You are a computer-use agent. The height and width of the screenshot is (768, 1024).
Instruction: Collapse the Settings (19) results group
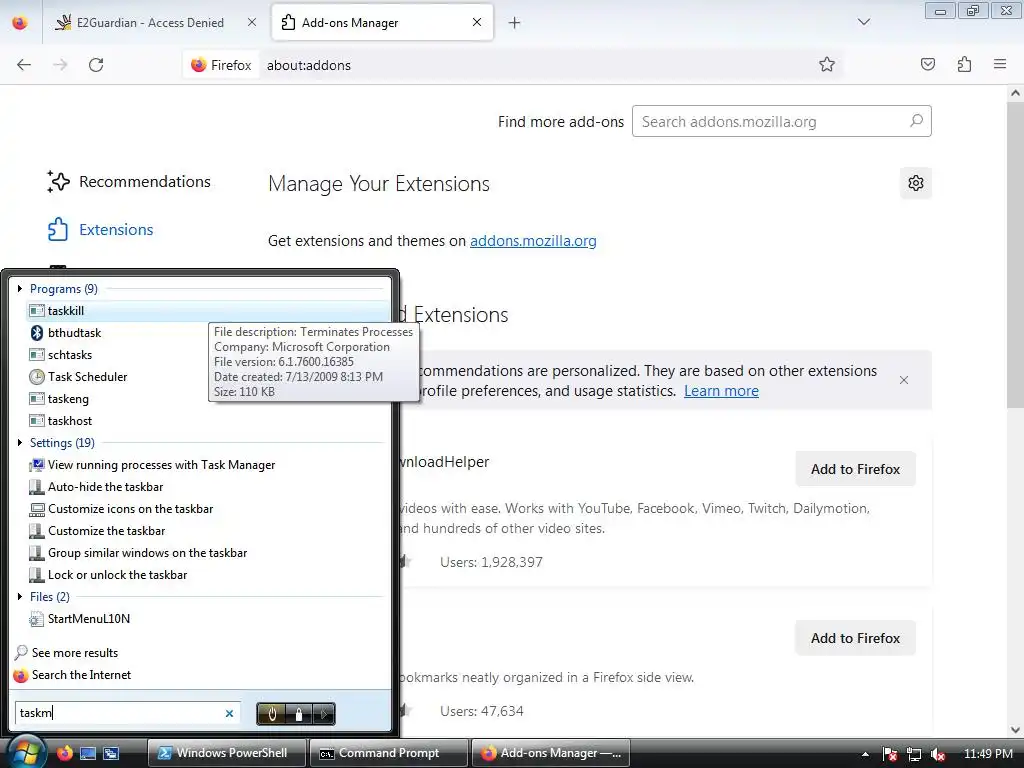[20, 443]
